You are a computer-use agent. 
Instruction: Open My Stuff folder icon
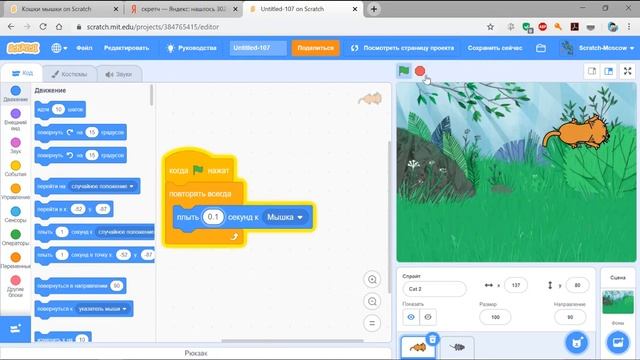click(541, 48)
